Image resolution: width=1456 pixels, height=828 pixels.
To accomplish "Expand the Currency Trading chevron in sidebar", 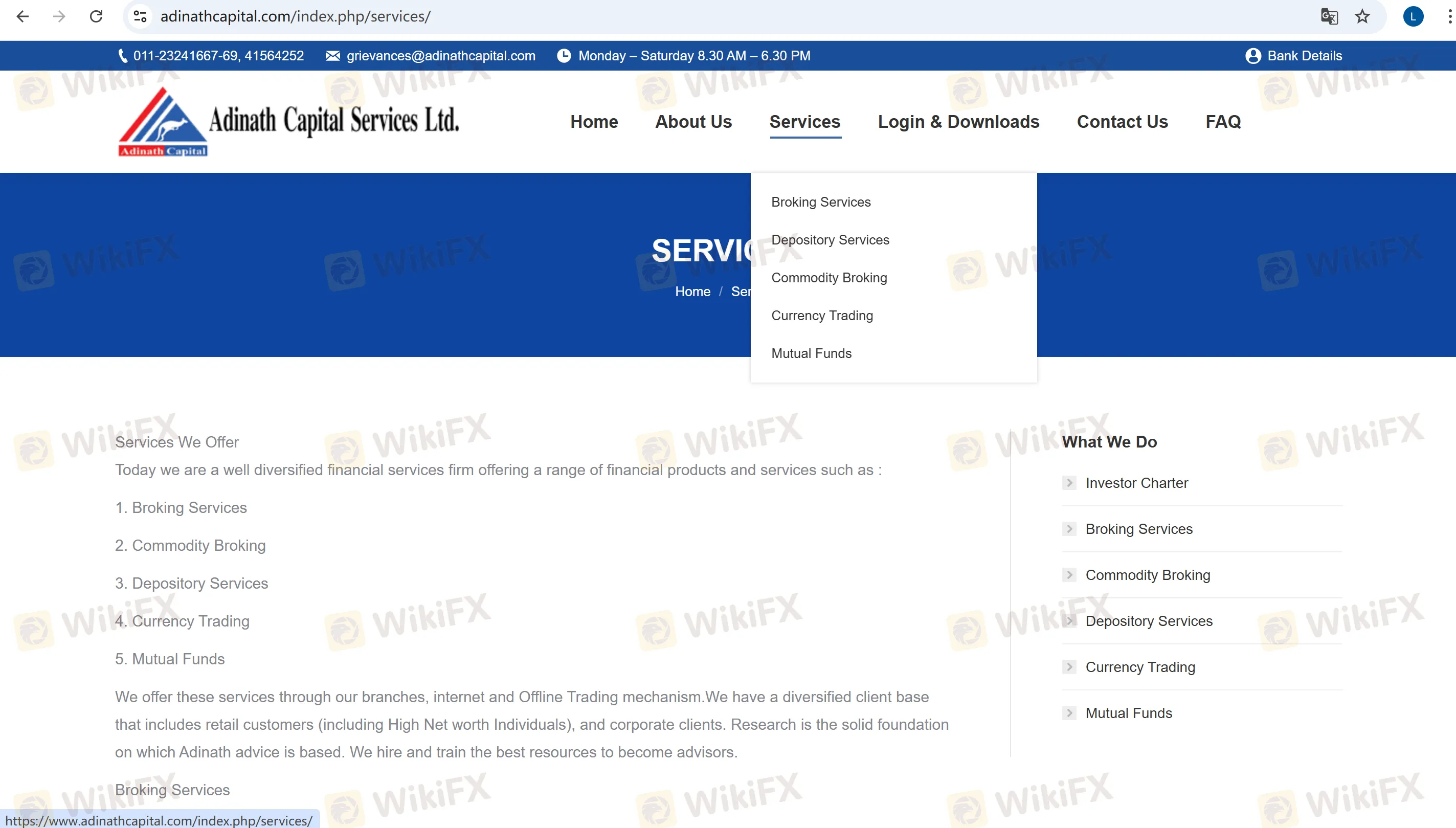I will click(x=1069, y=666).
